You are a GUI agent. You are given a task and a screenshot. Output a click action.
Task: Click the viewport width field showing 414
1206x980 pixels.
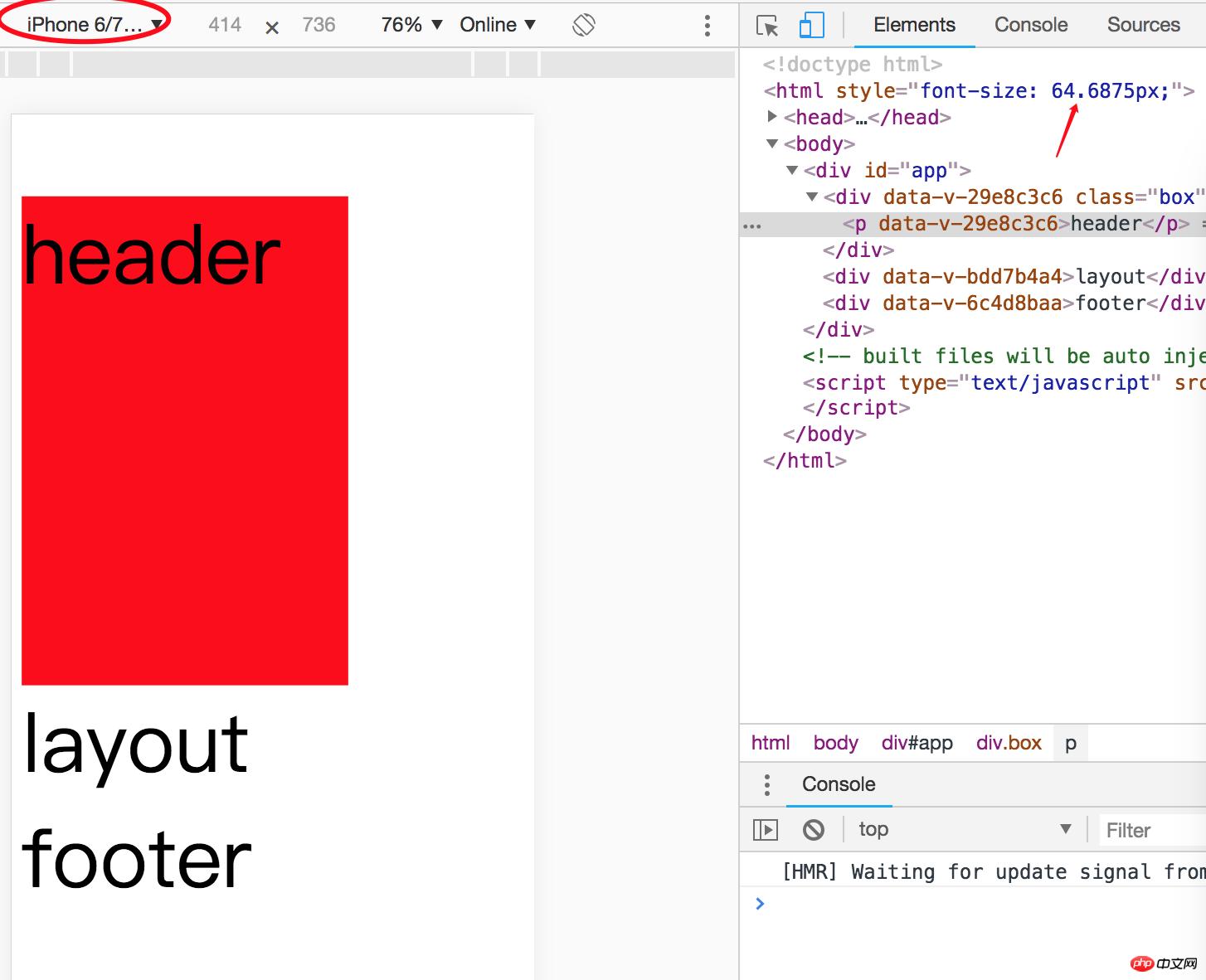click(225, 25)
